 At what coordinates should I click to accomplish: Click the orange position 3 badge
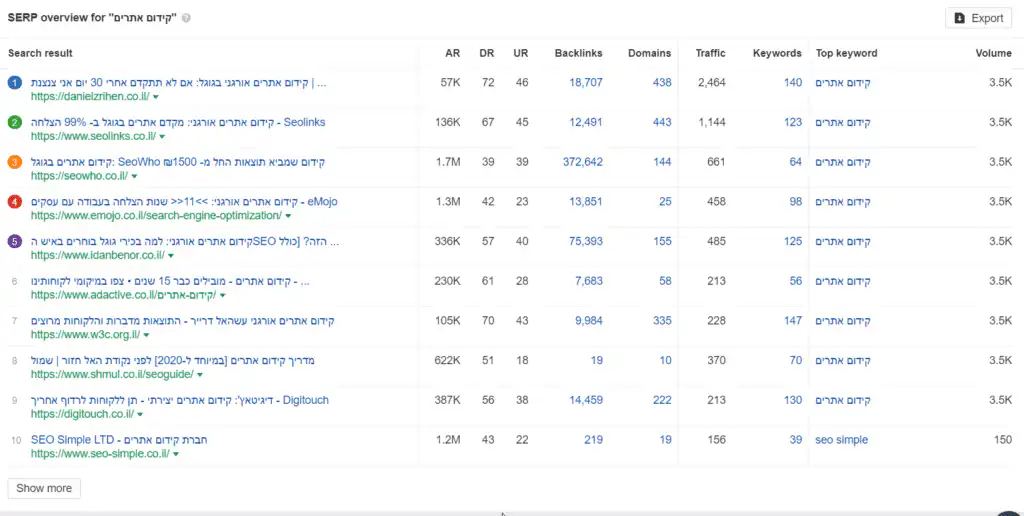tap(14, 162)
